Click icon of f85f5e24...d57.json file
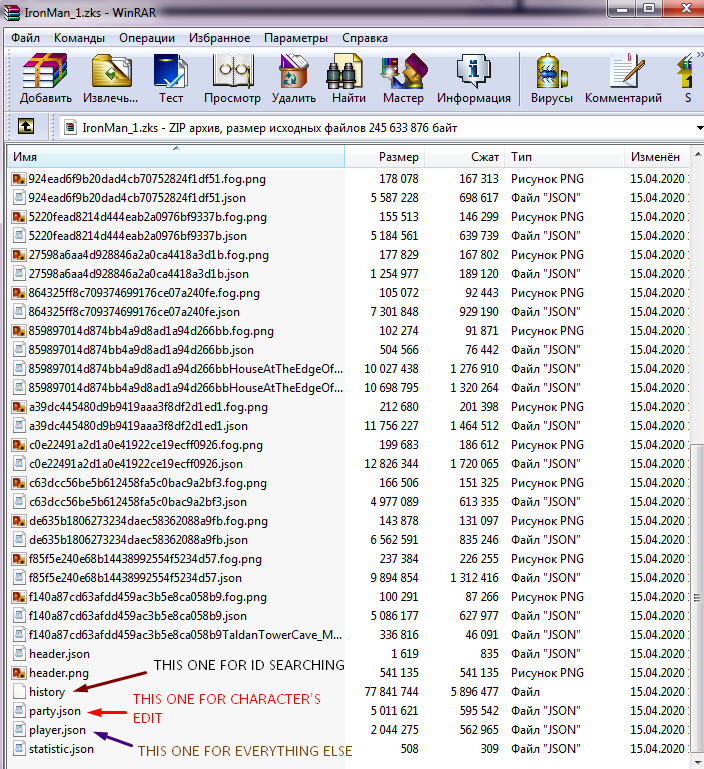The image size is (704, 769). coord(19,578)
